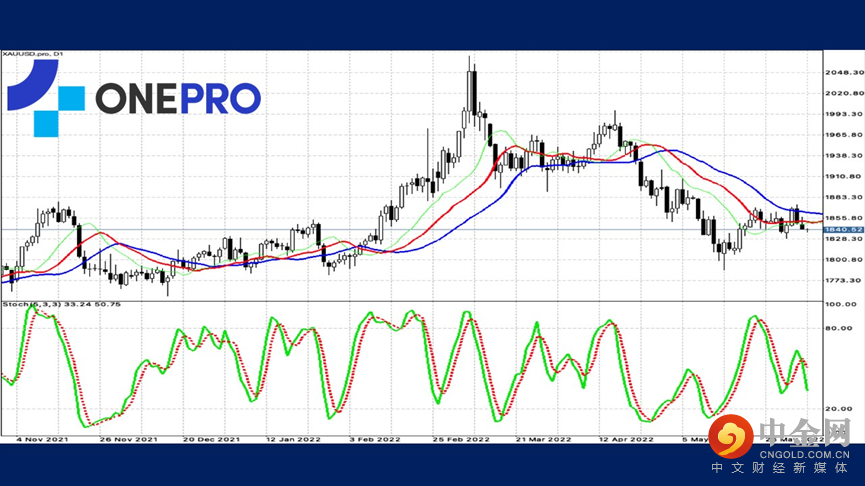The width and height of the screenshot is (865, 486).
Task: Select the 12 Jan 2022 date marker
Action: (293, 440)
